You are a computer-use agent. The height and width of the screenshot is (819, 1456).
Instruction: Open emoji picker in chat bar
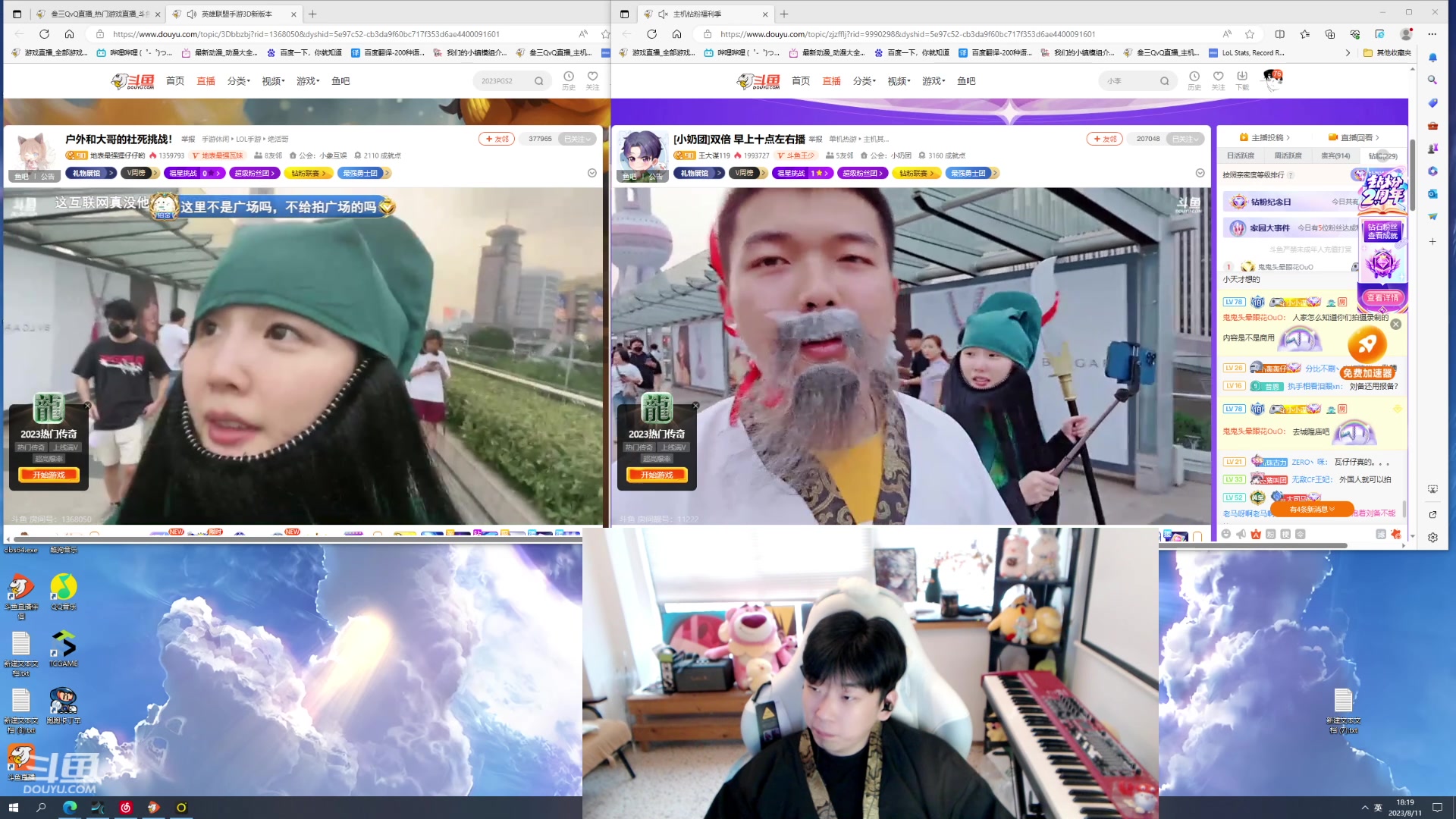point(1226,535)
